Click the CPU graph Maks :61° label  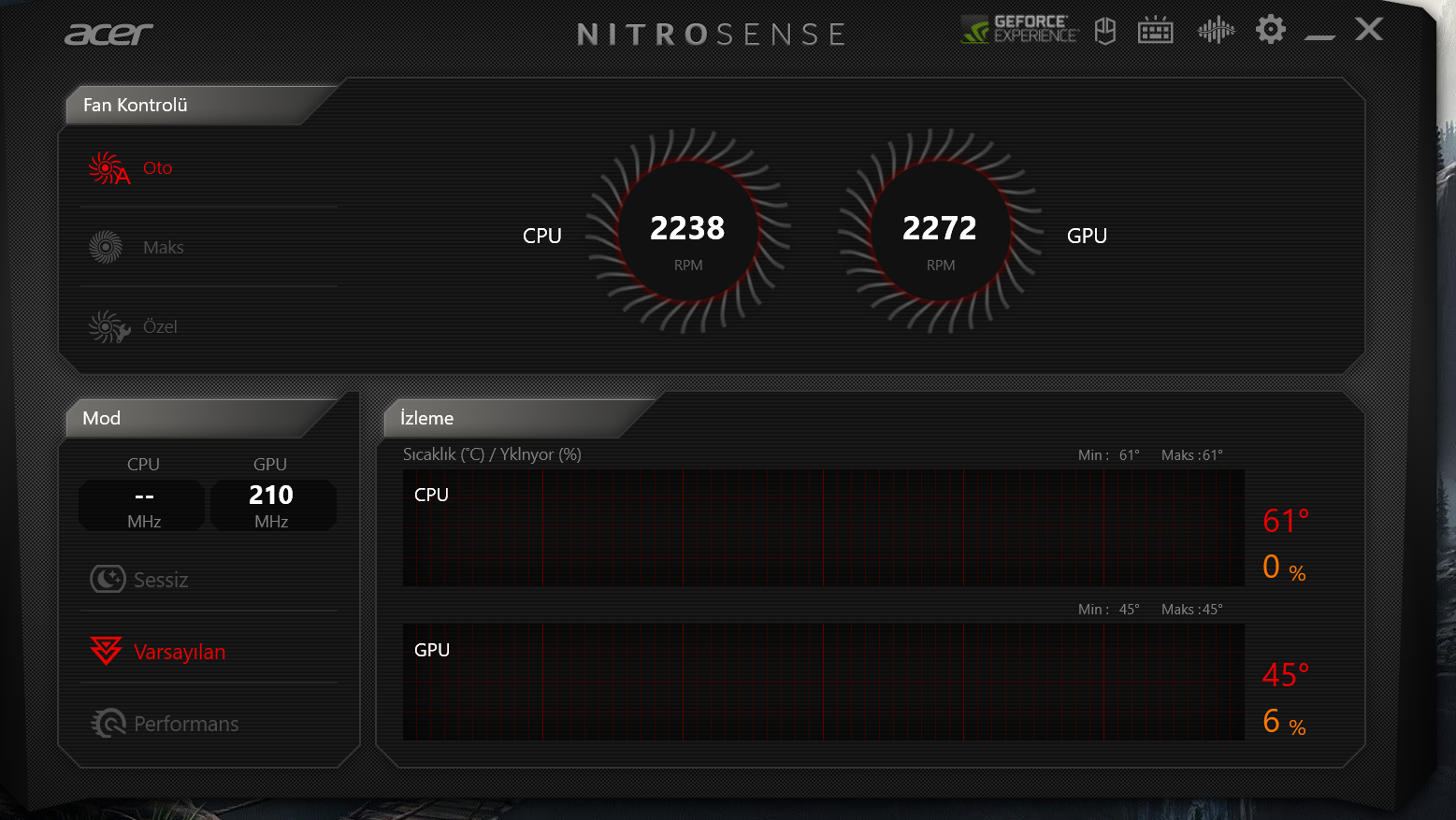coord(1192,455)
